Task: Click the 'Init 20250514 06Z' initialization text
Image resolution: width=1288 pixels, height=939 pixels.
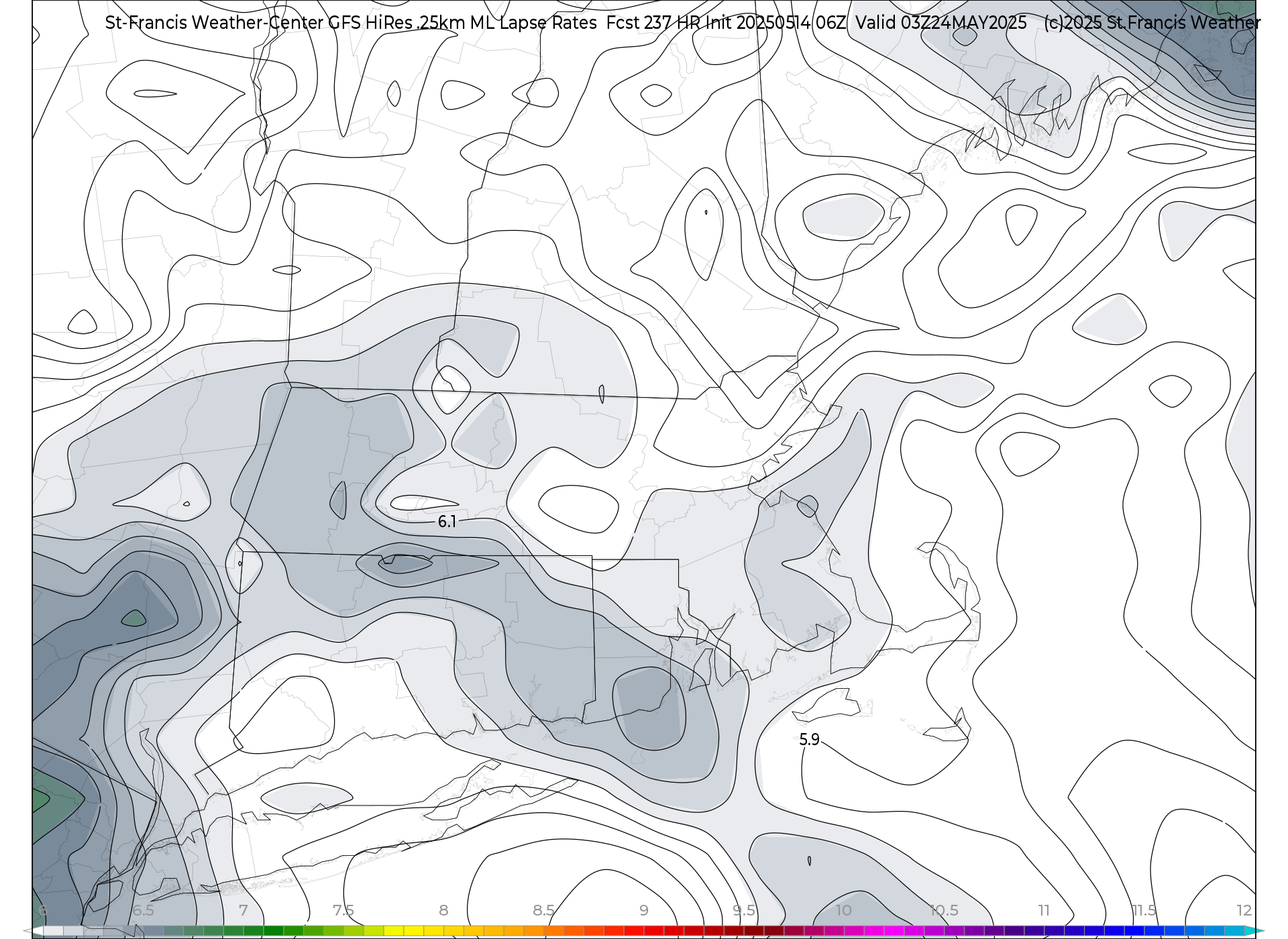Action: click(776, 23)
